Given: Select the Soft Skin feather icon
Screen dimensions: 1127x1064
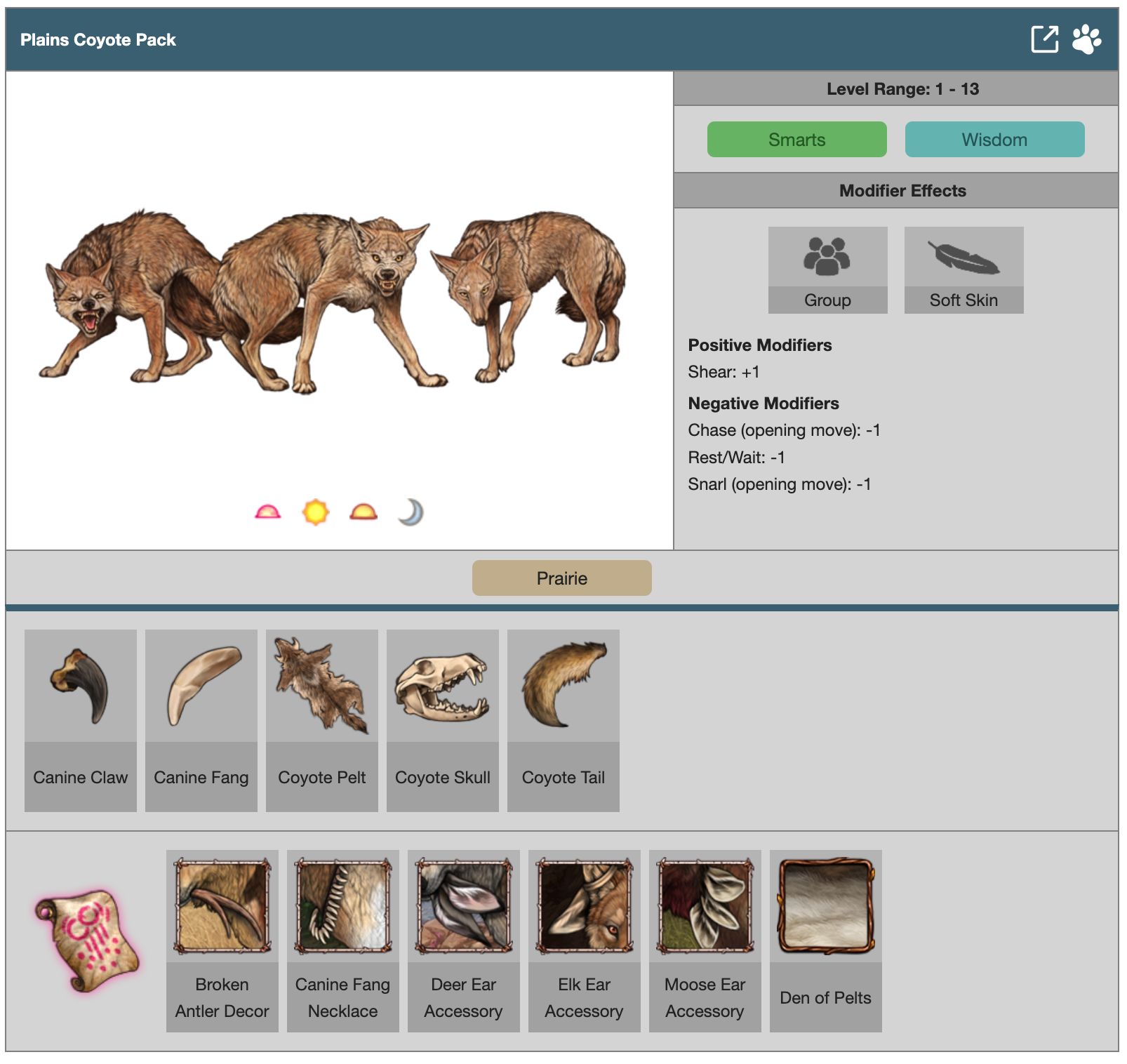Looking at the screenshot, I should pyautogui.click(x=963, y=257).
